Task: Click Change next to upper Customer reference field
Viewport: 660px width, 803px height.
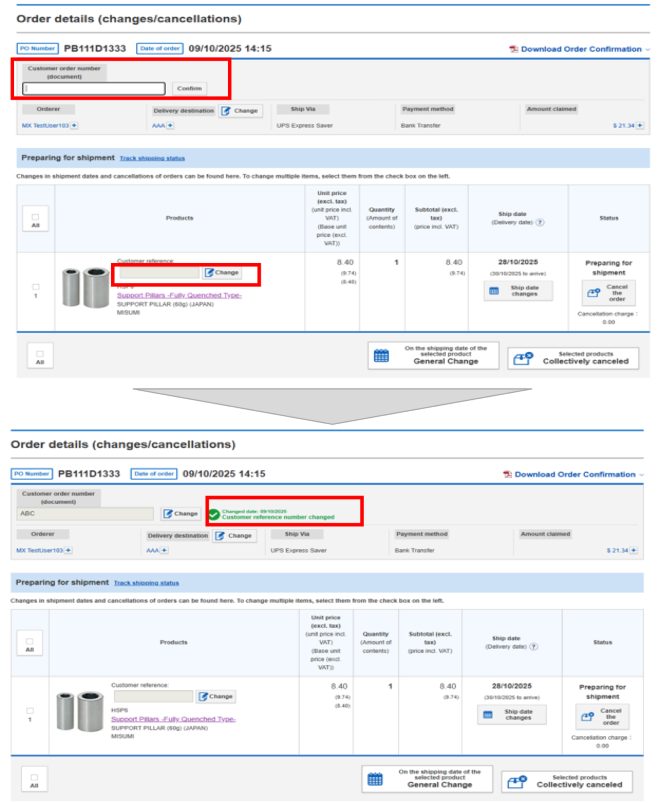Action: [222, 272]
